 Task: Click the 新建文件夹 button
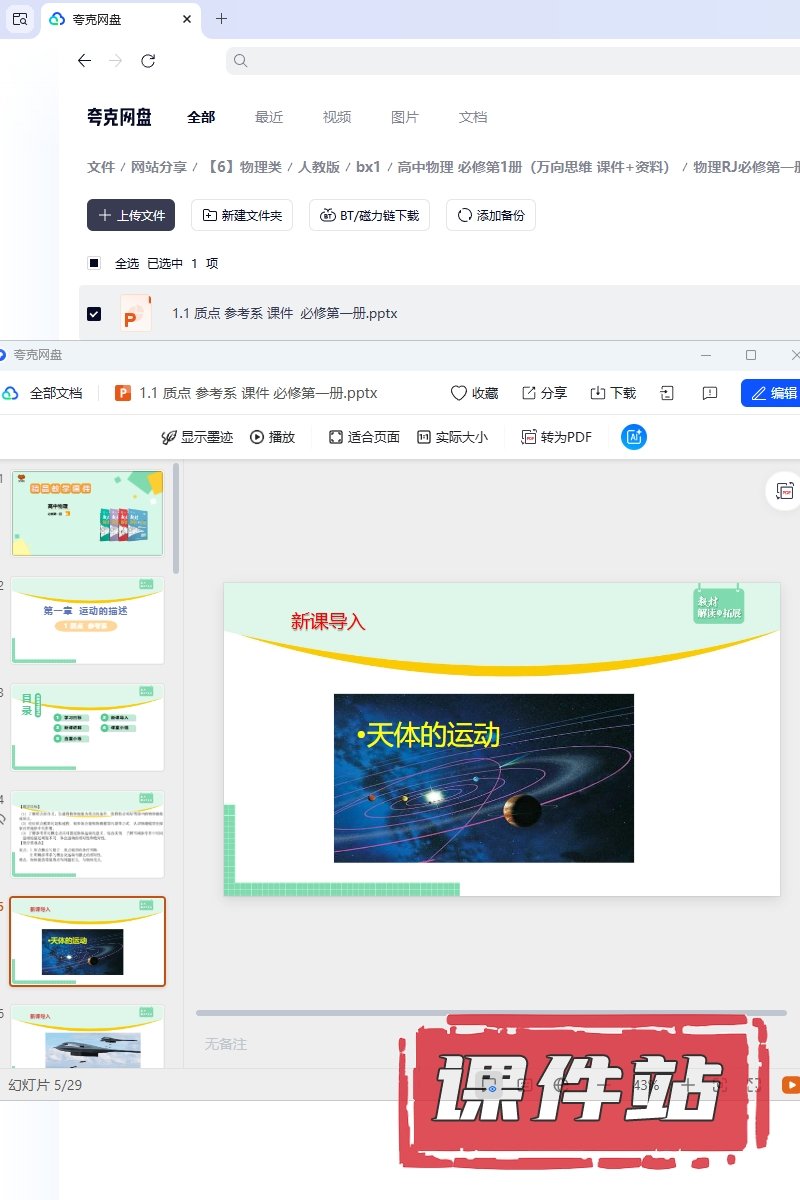[242, 215]
